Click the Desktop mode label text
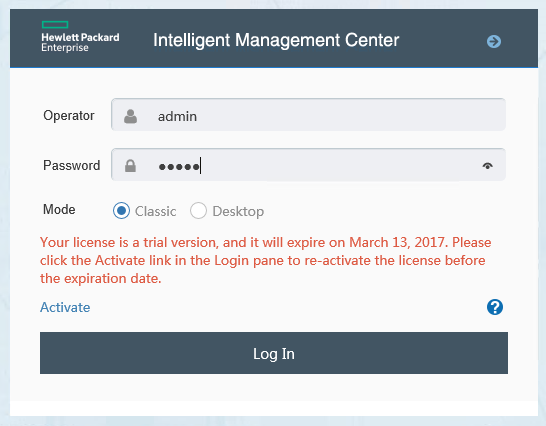 point(238,211)
